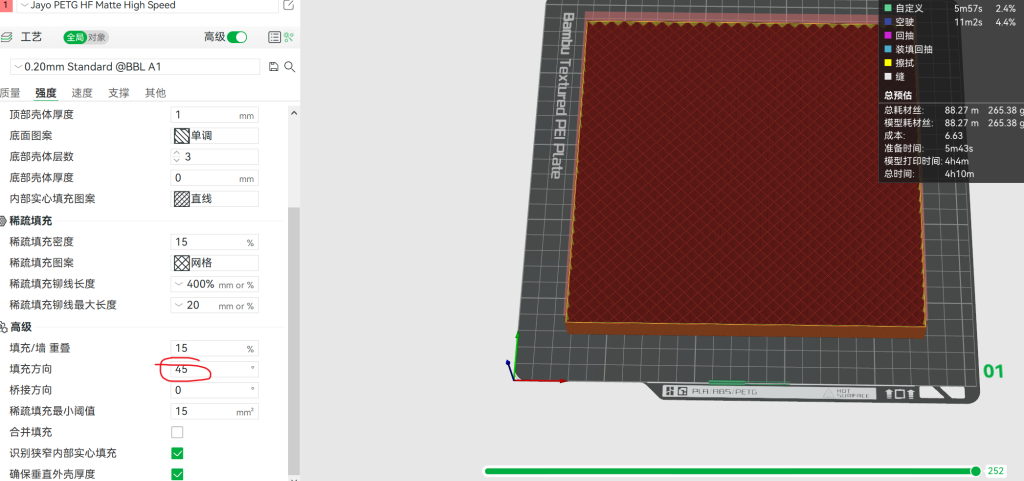The height and width of the screenshot is (481, 1024).
Task: Click the 工艺 process layers icon
Action: click(6, 37)
